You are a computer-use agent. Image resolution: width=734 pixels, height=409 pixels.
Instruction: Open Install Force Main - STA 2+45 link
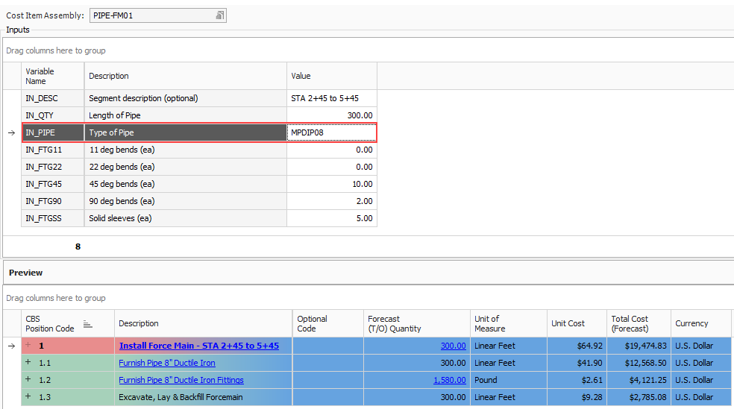(x=198, y=346)
